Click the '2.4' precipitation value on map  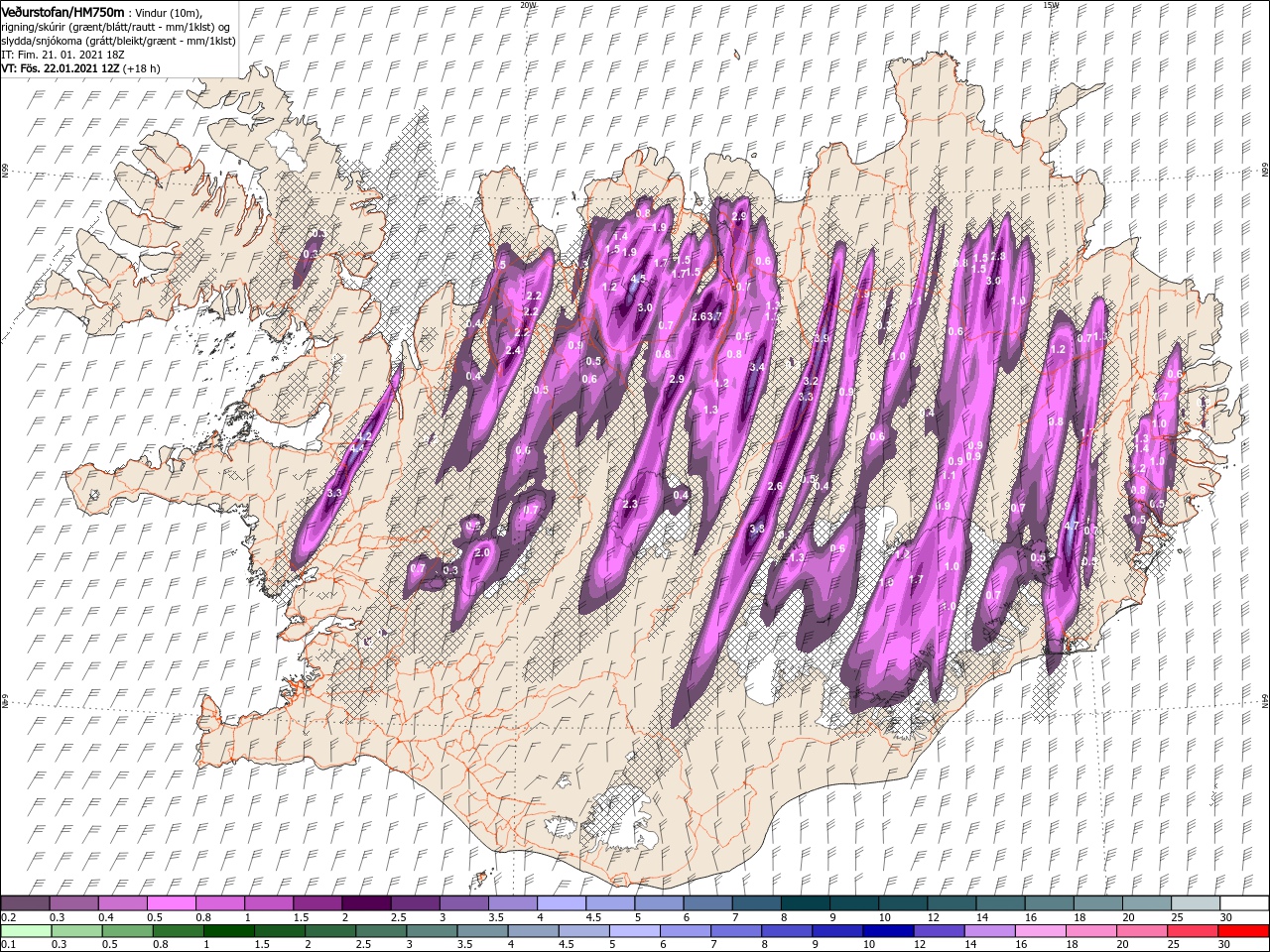[x=513, y=350]
